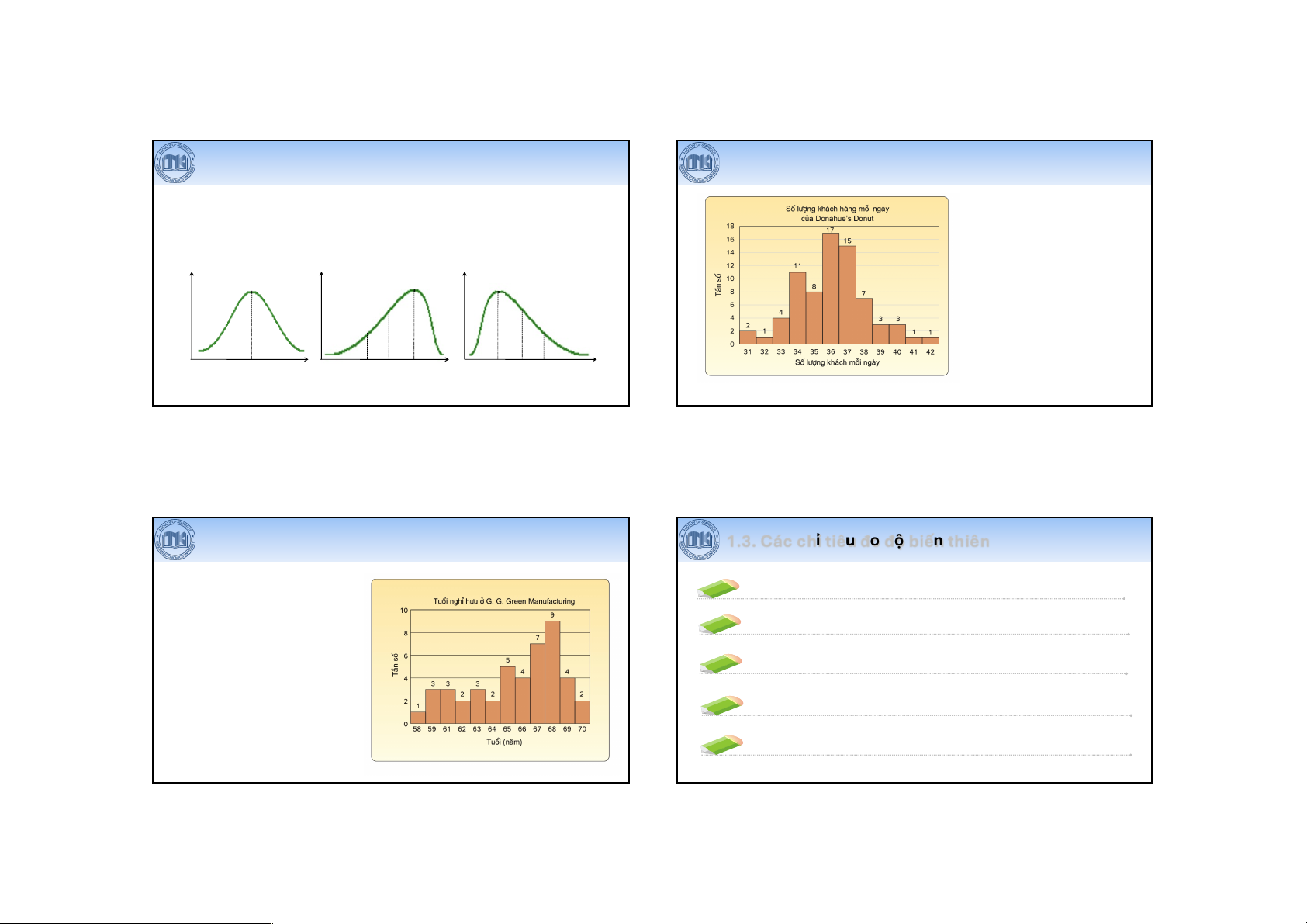
Task: Click the logo on the bell curves slide
Action: pos(175,164)
